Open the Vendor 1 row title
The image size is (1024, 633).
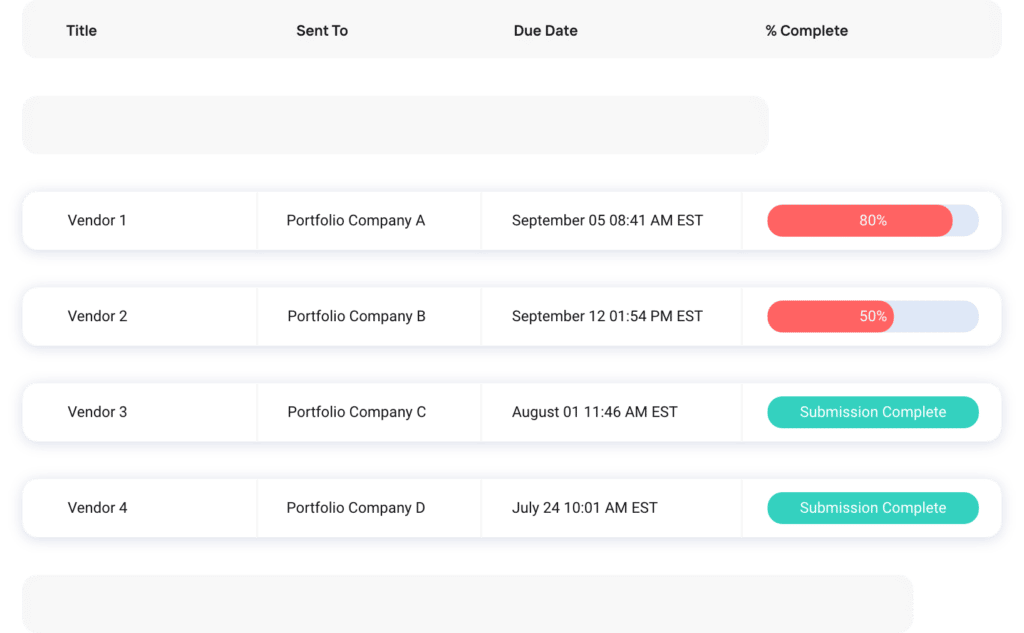point(97,220)
